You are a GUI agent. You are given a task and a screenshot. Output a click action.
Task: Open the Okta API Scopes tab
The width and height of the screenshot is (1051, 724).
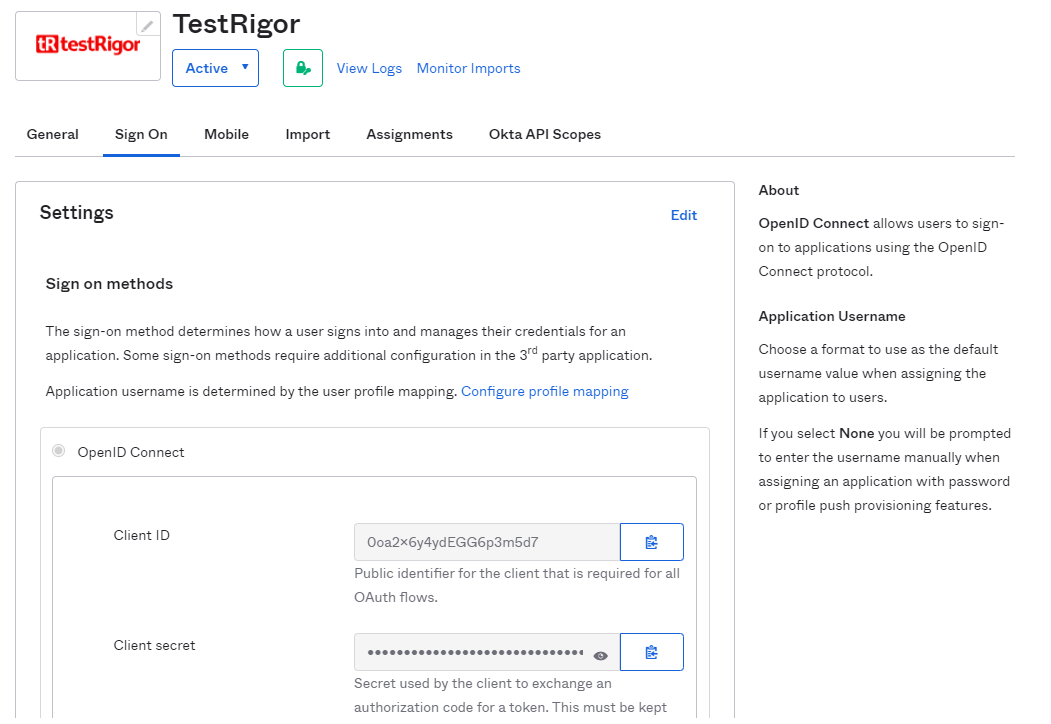[x=544, y=134]
